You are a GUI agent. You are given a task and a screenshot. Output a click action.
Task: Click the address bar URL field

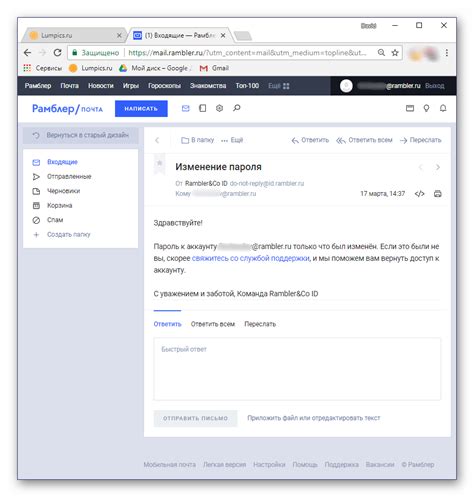[x=247, y=53]
